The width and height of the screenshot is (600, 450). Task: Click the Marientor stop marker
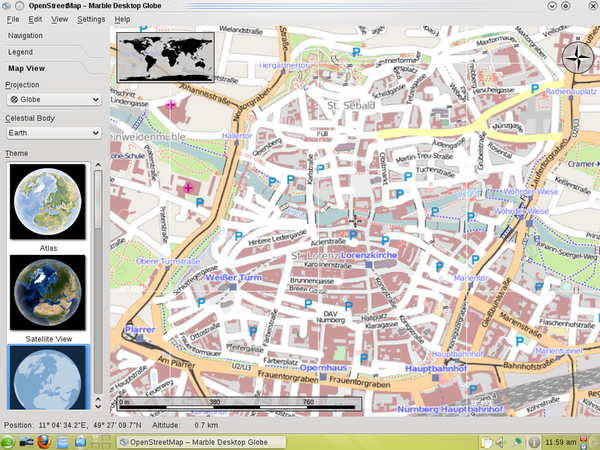tap(471, 285)
